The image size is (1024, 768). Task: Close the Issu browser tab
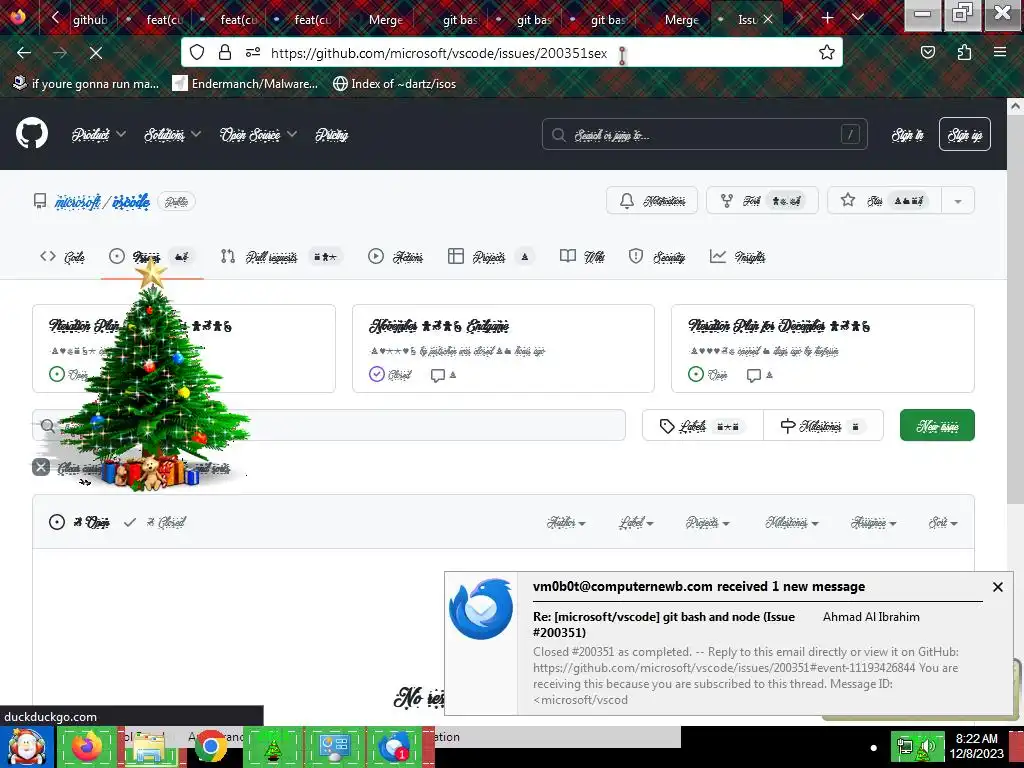coord(768,19)
